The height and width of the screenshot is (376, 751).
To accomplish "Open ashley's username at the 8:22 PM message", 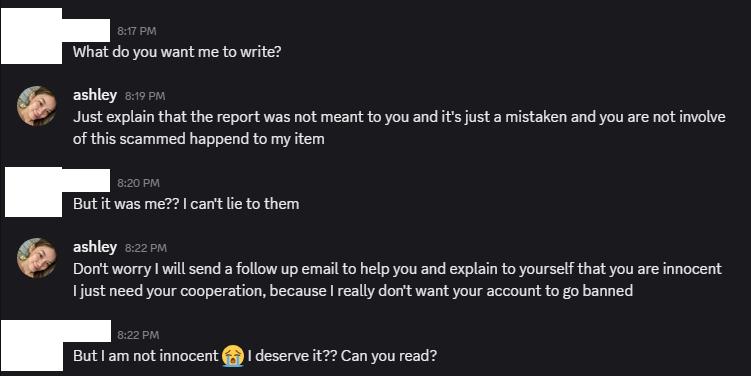I will click(x=95, y=247).
